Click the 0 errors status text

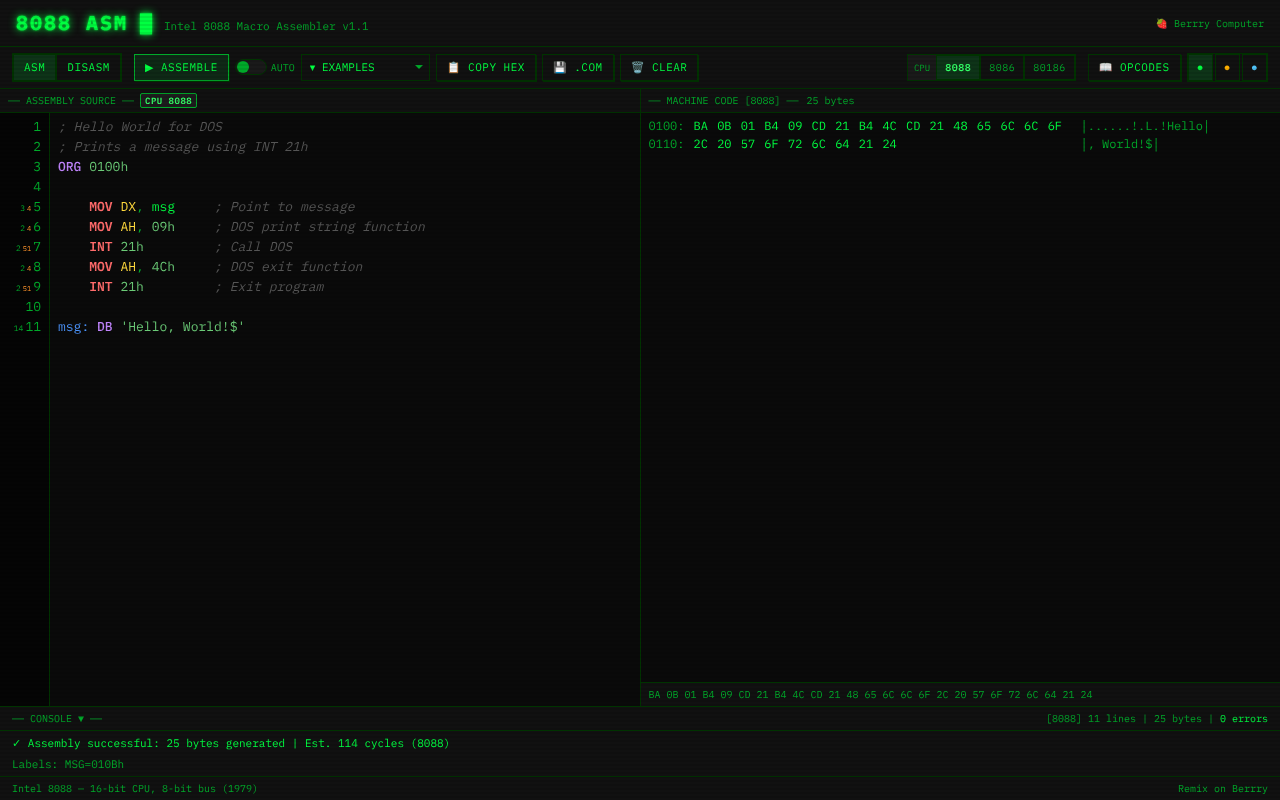[1243, 719]
